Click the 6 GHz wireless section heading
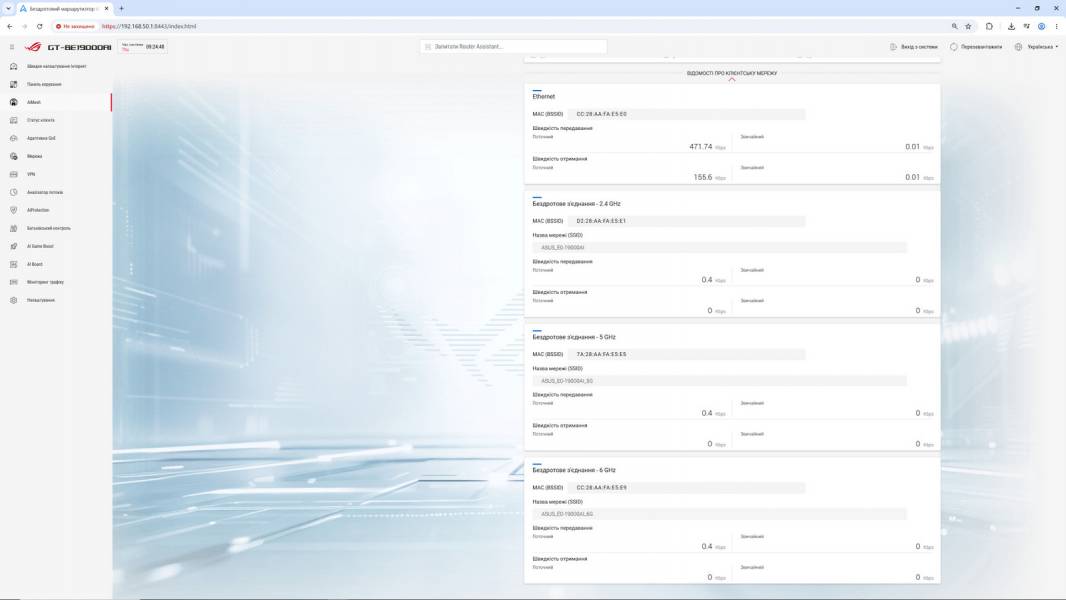The image size is (1066, 600). click(x=574, y=470)
